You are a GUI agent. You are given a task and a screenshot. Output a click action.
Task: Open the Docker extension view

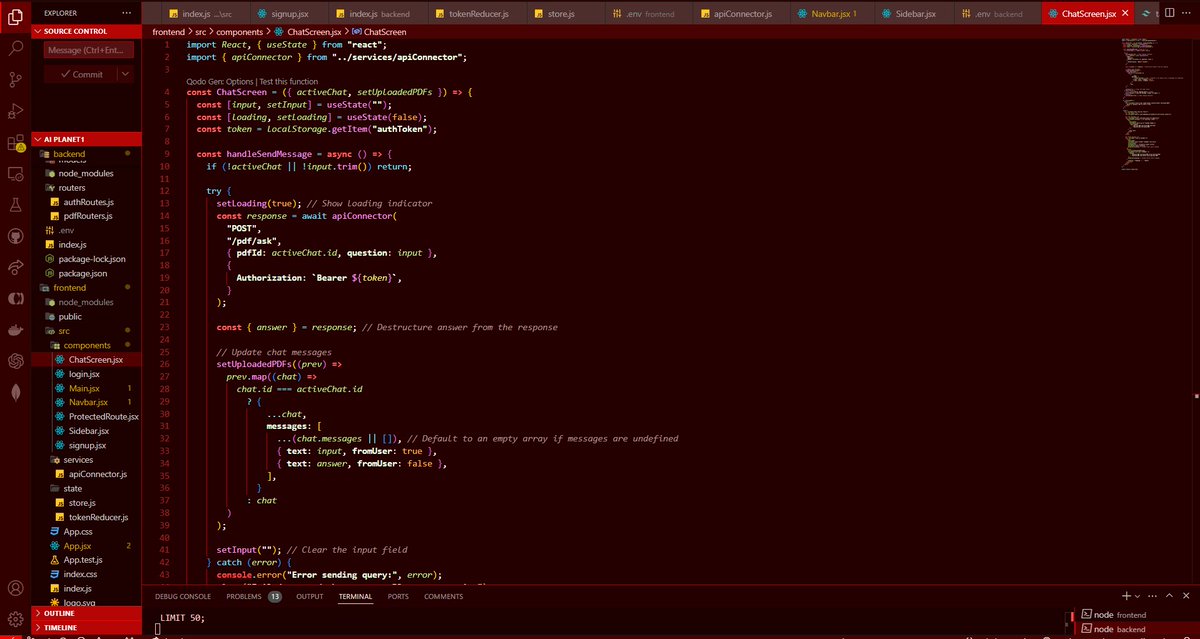[15, 330]
